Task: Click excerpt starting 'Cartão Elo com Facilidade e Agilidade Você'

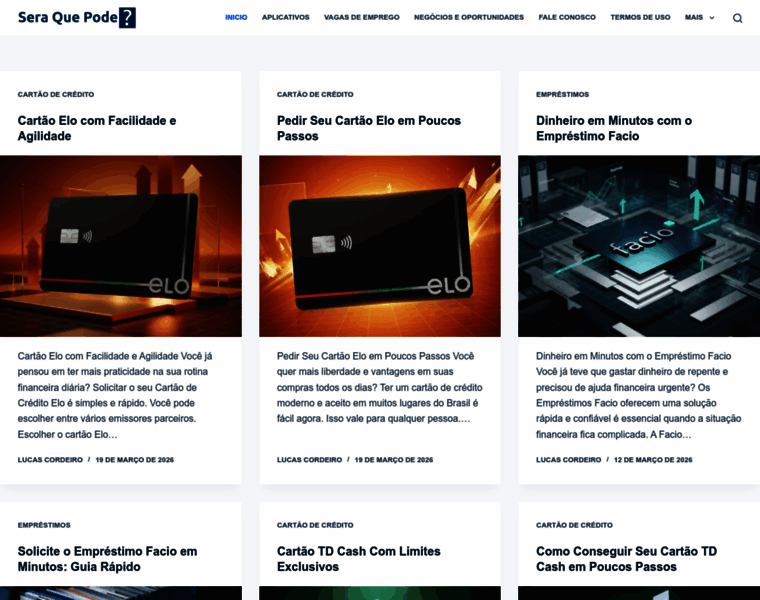Action: (x=115, y=395)
